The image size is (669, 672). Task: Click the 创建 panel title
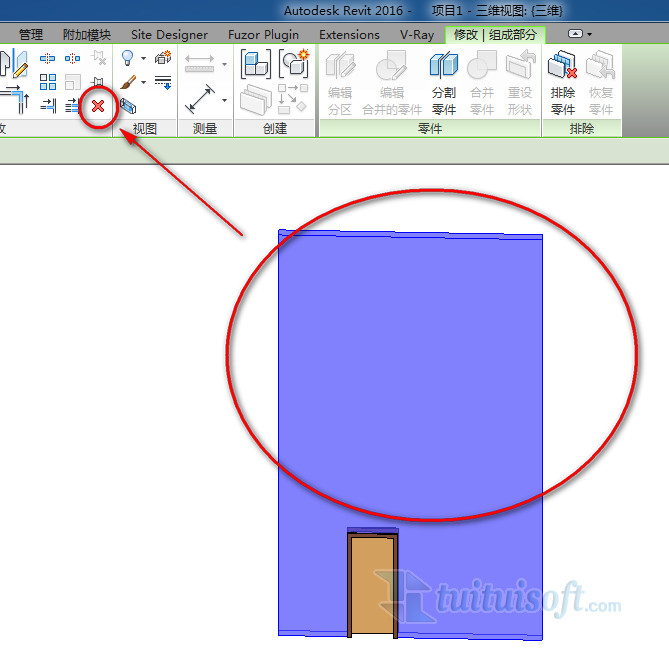tap(275, 128)
